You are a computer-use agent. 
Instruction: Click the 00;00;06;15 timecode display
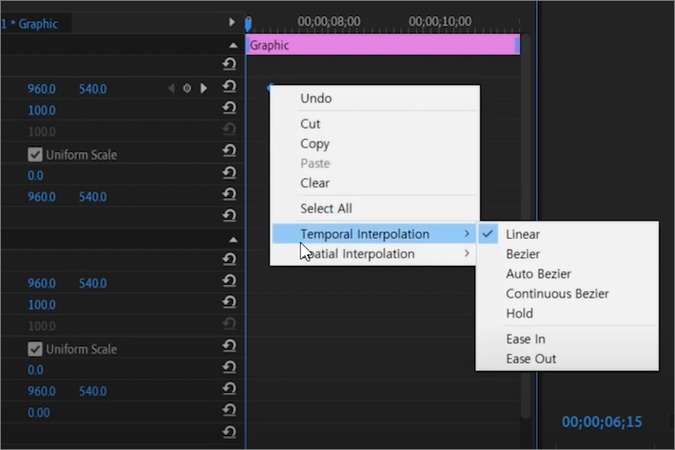coord(601,423)
